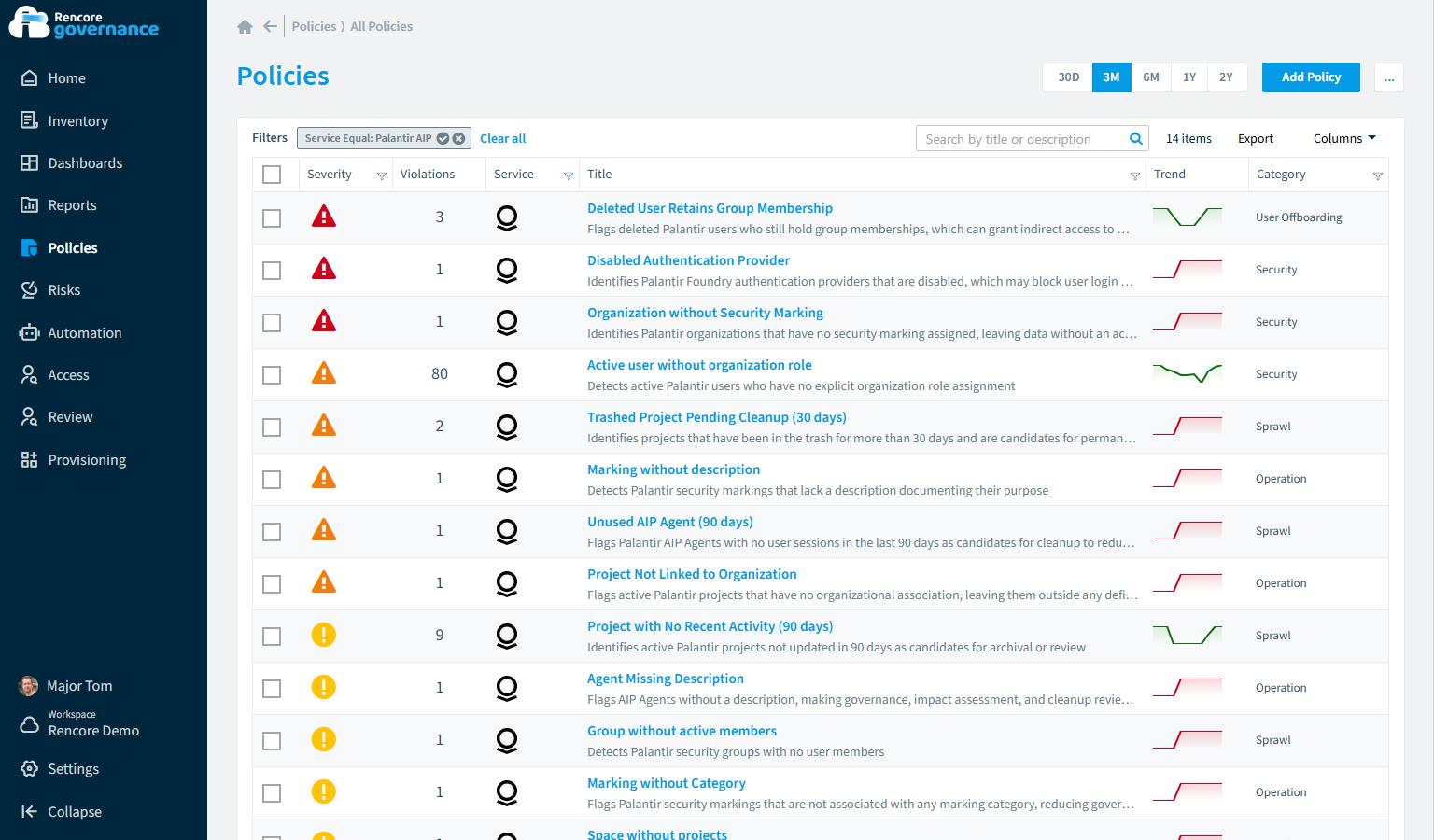
Task: Open the Title column filter
Action: tap(1135, 175)
